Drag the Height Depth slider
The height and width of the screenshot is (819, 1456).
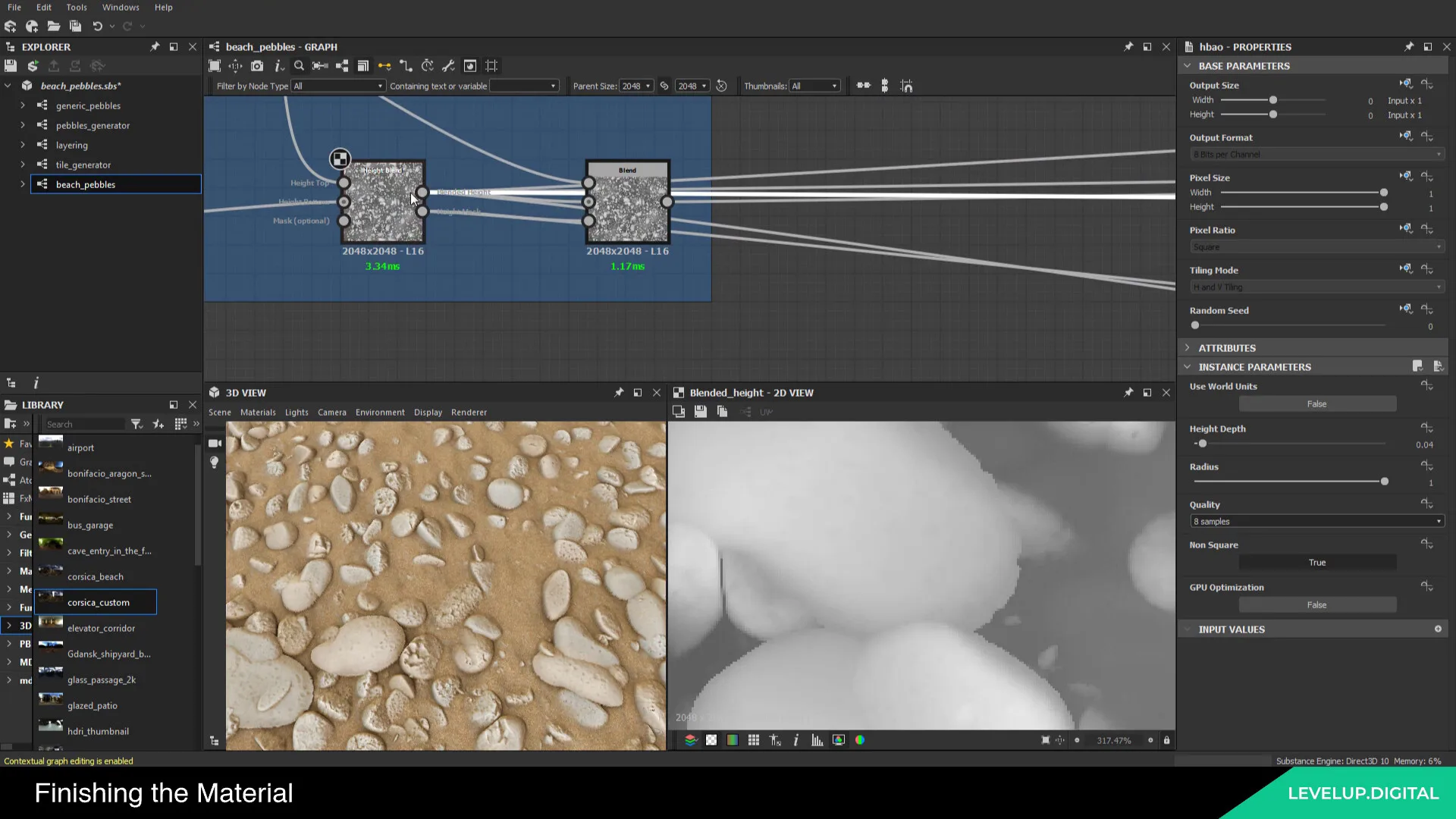click(x=1202, y=443)
